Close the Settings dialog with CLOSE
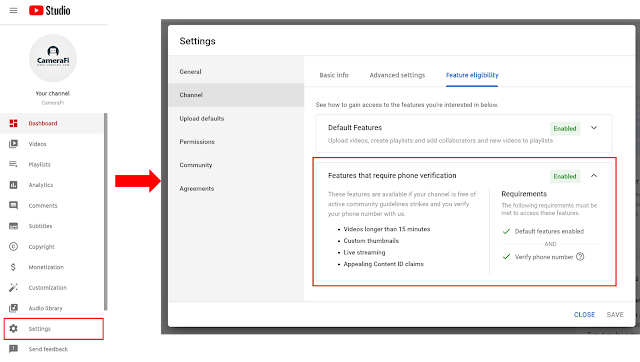The height and width of the screenshot is (362, 640). pyautogui.click(x=584, y=315)
